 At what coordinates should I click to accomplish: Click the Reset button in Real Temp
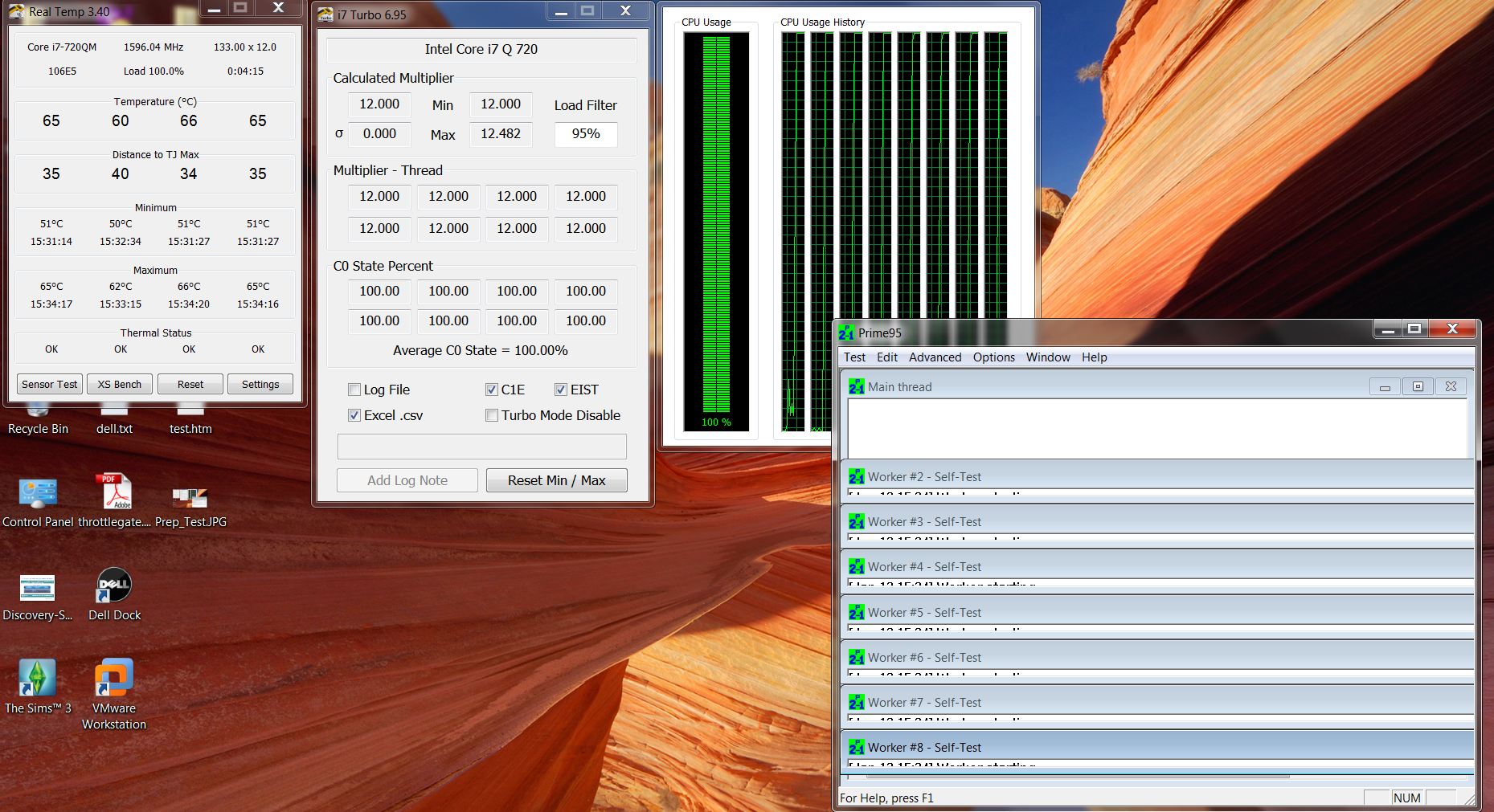(190, 384)
